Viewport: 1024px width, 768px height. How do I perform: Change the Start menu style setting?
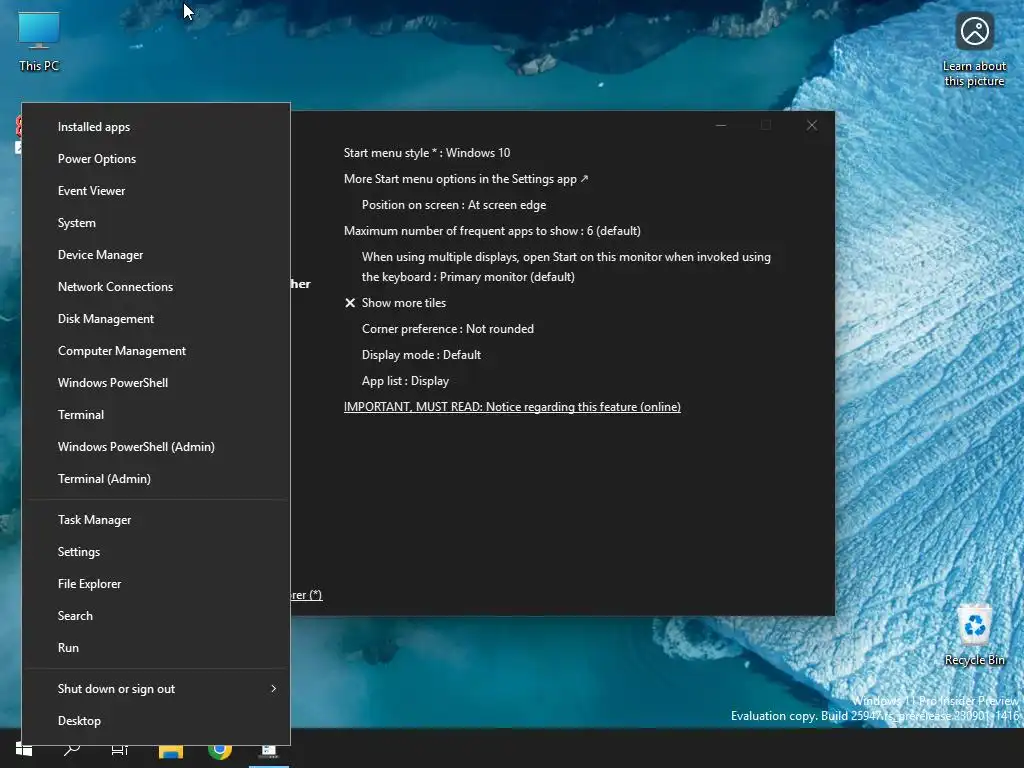pos(427,153)
